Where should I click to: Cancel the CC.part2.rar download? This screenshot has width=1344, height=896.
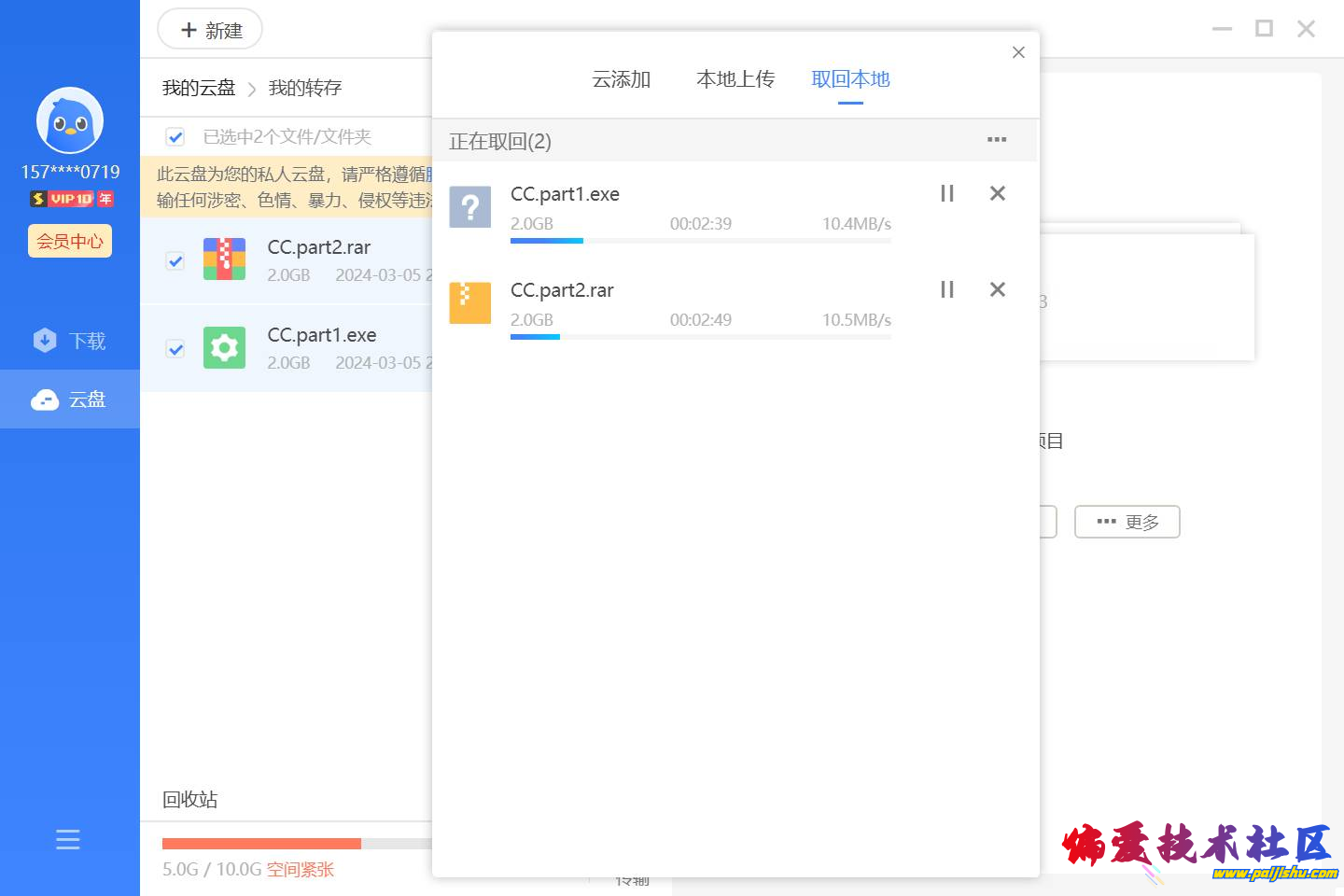[997, 289]
